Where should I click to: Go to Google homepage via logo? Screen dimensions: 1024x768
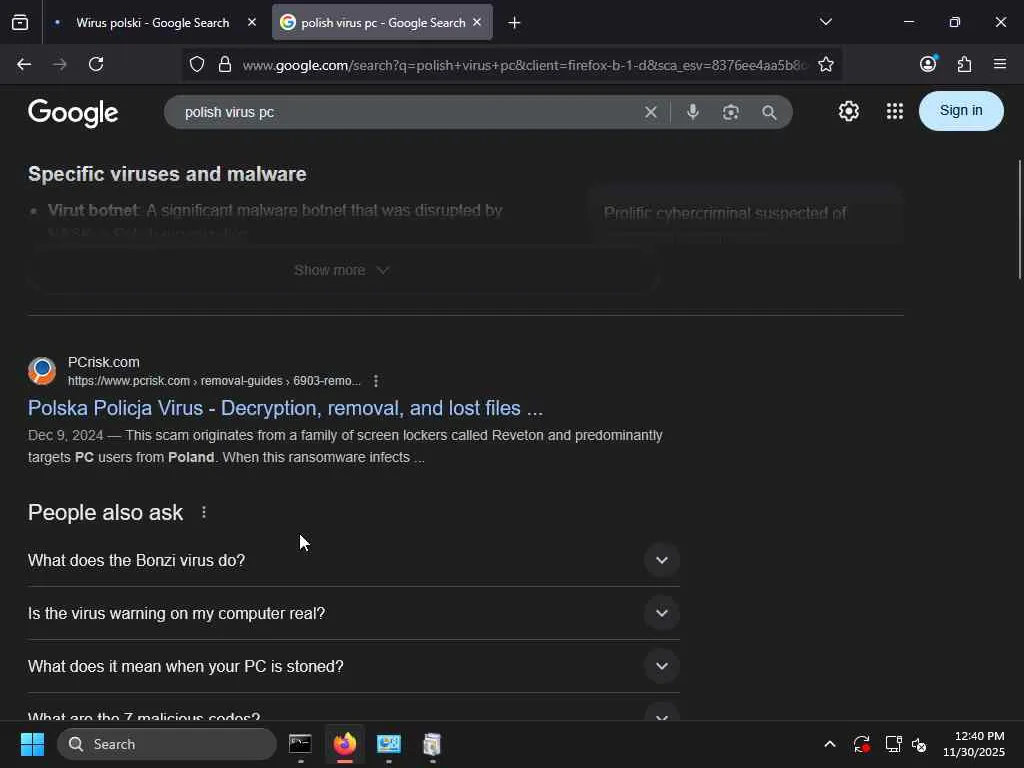coord(73,113)
